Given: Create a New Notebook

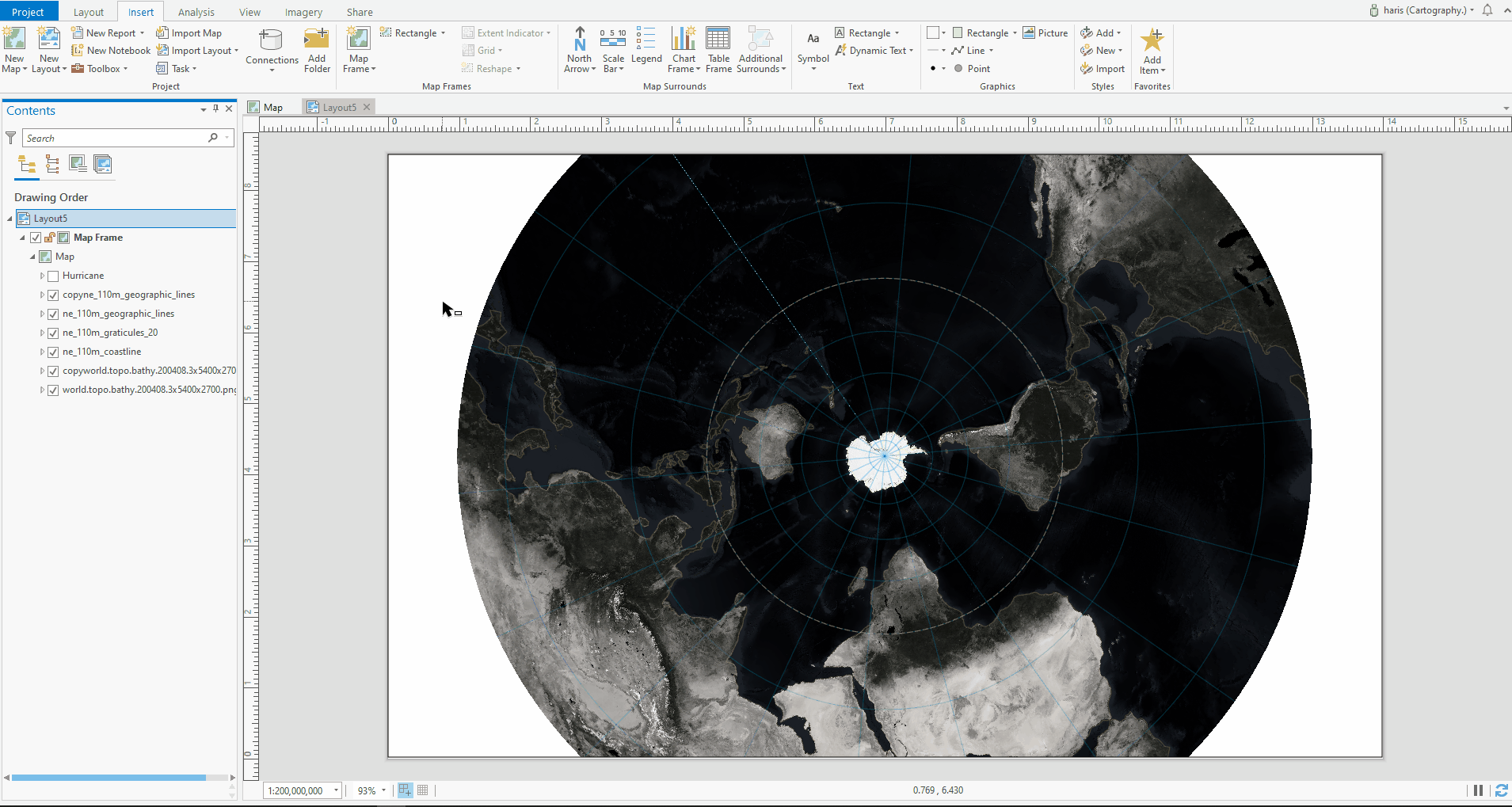Looking at the screenshot, I should [111, 50].
